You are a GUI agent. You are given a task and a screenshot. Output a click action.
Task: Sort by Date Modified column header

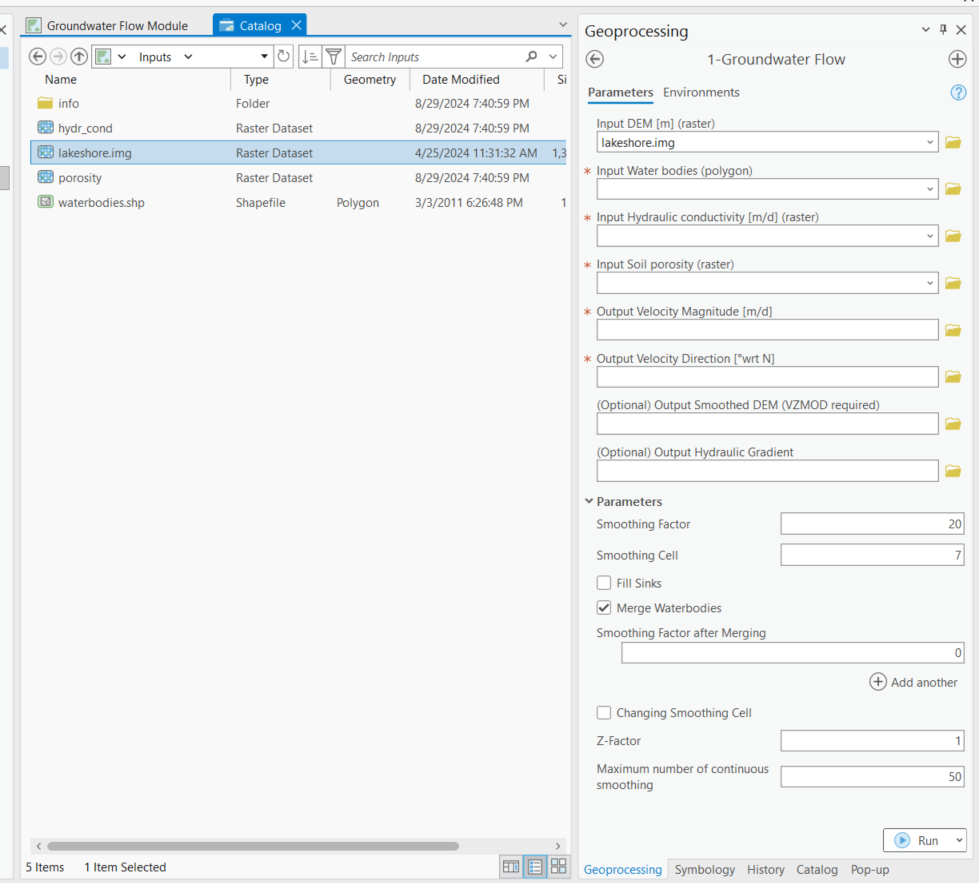coord(461,79)
